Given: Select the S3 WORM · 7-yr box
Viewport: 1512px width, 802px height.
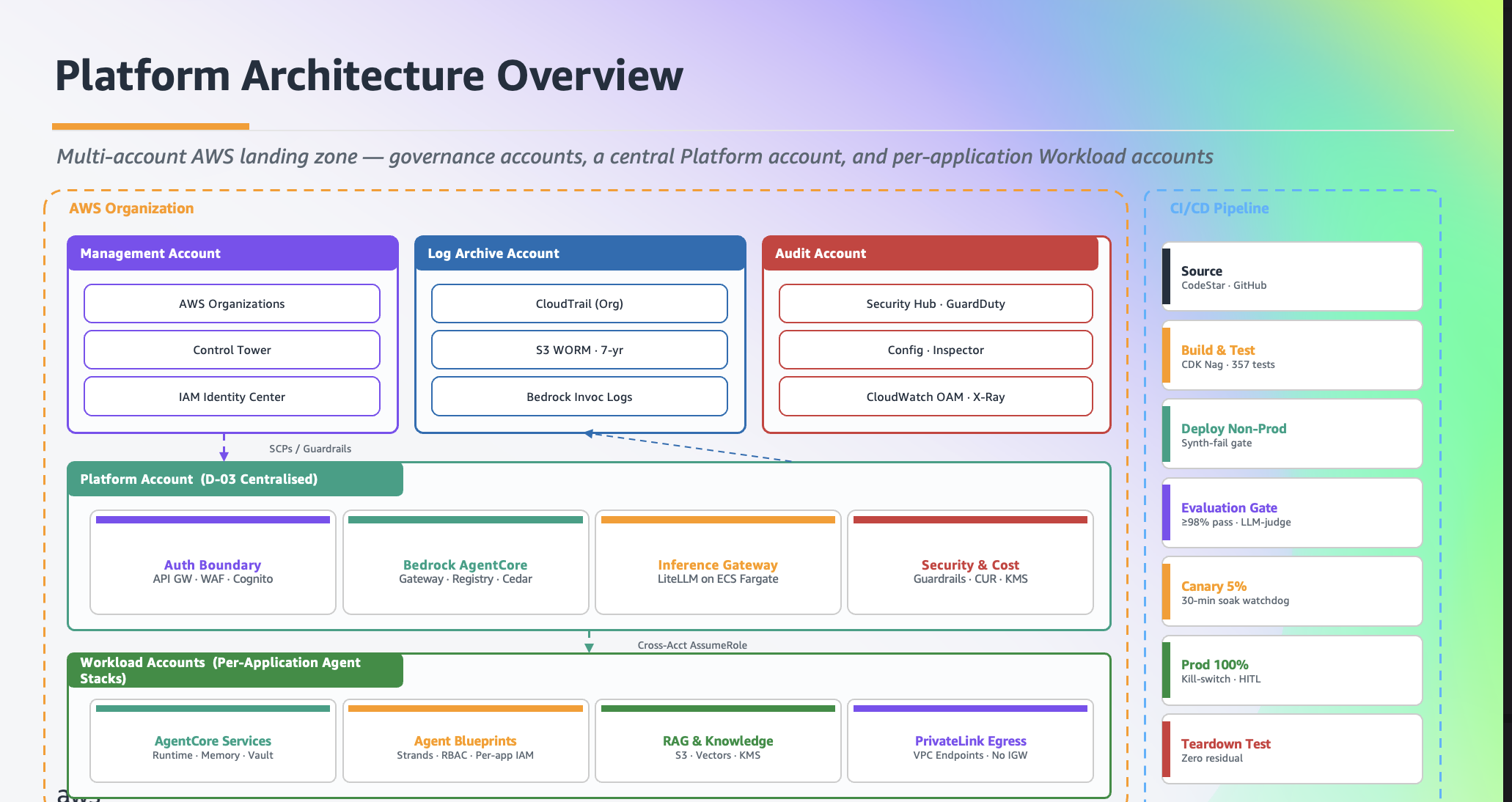Looking at the screenshot, I should [579, 350].
